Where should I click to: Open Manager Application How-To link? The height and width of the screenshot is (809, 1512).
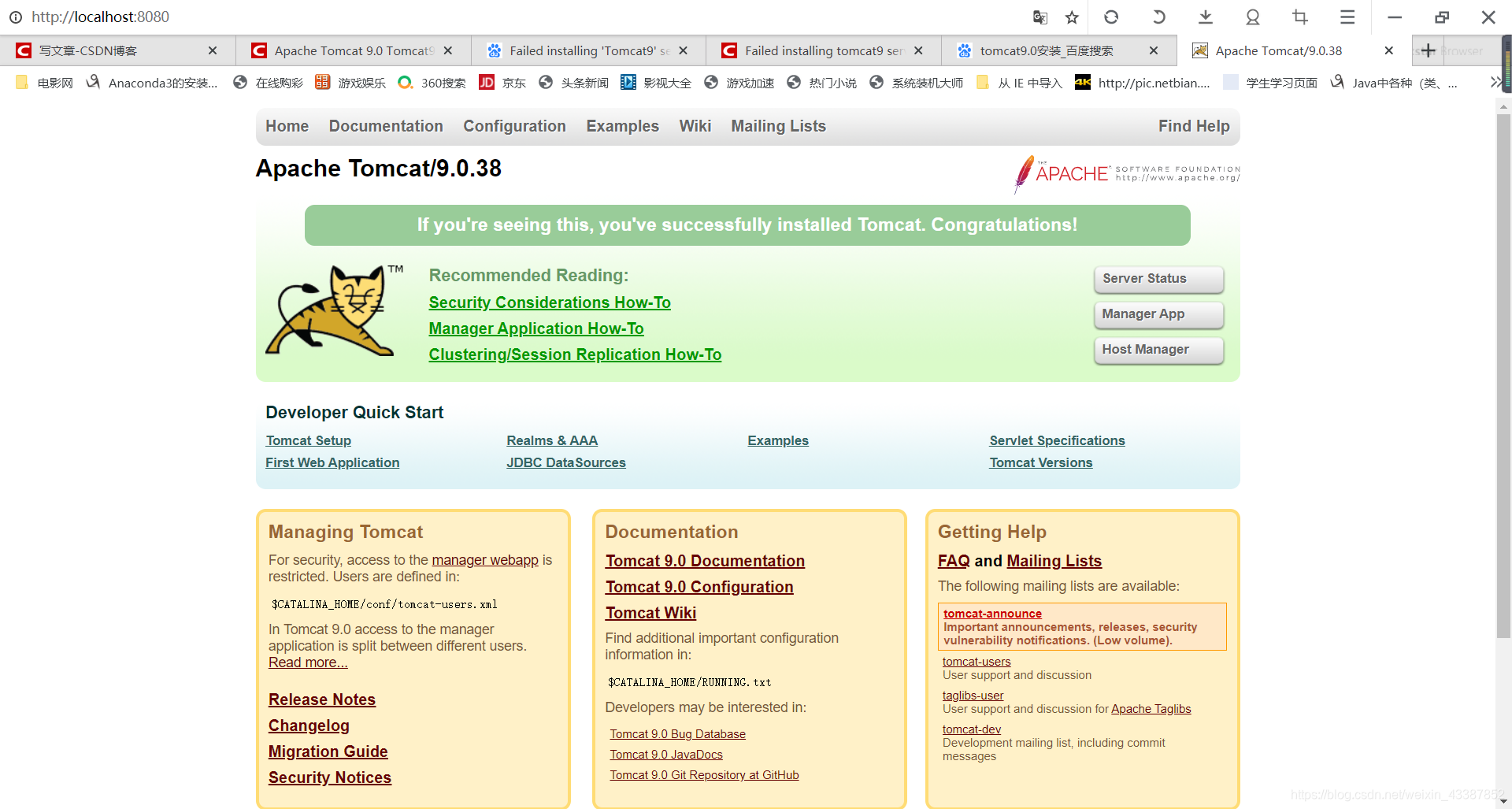tap(536, 328)
